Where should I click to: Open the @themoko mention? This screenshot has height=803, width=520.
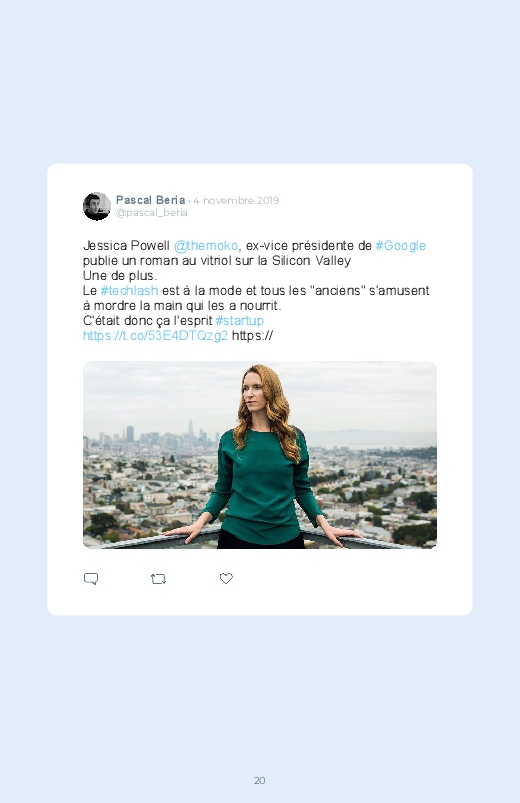pyautogui.click(x=206, y=246)
